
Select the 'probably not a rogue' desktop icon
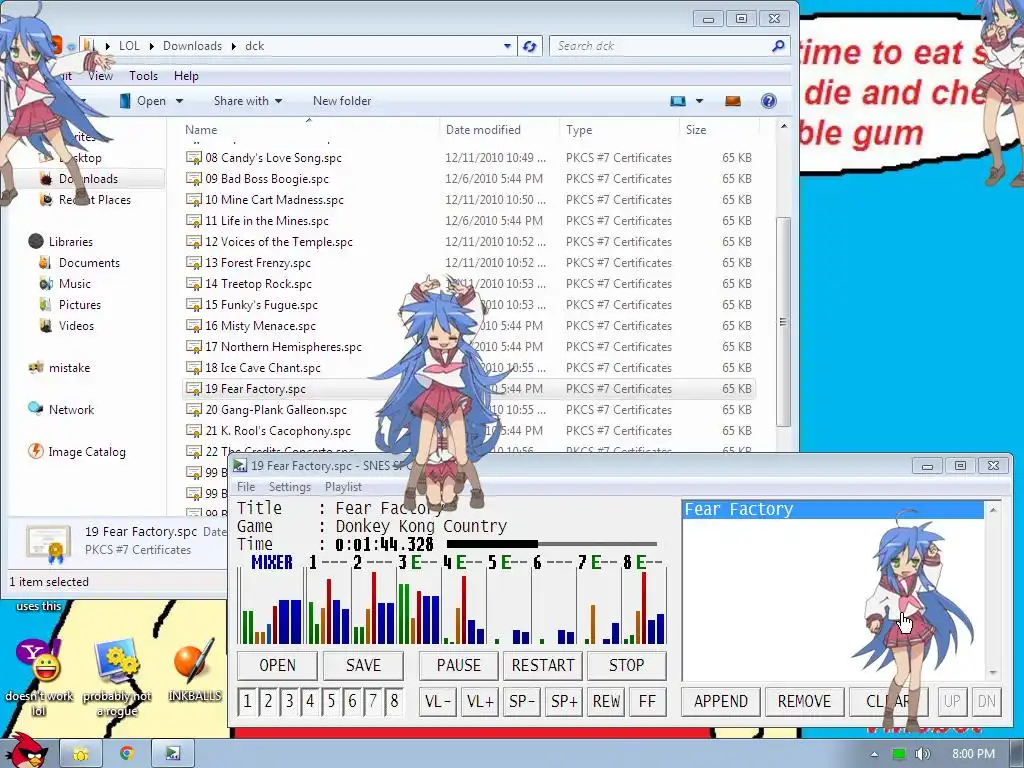pos(116,661)
